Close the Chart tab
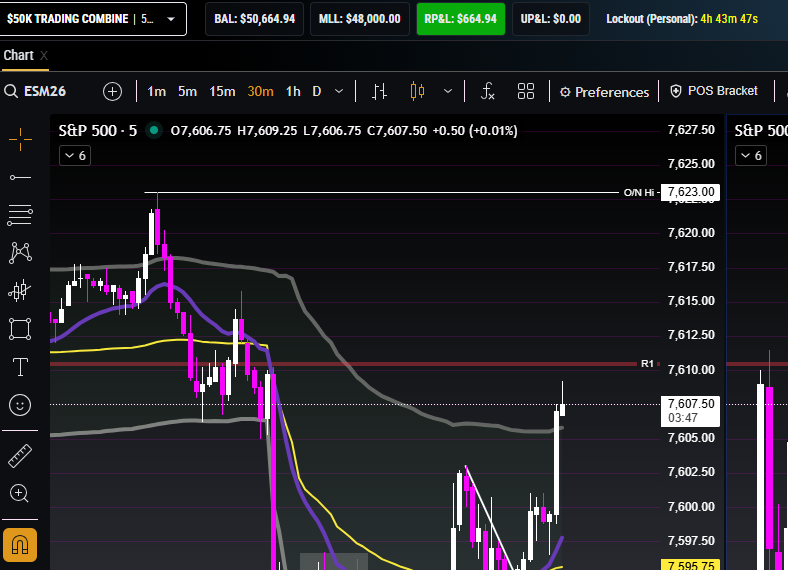 [44, 56]
